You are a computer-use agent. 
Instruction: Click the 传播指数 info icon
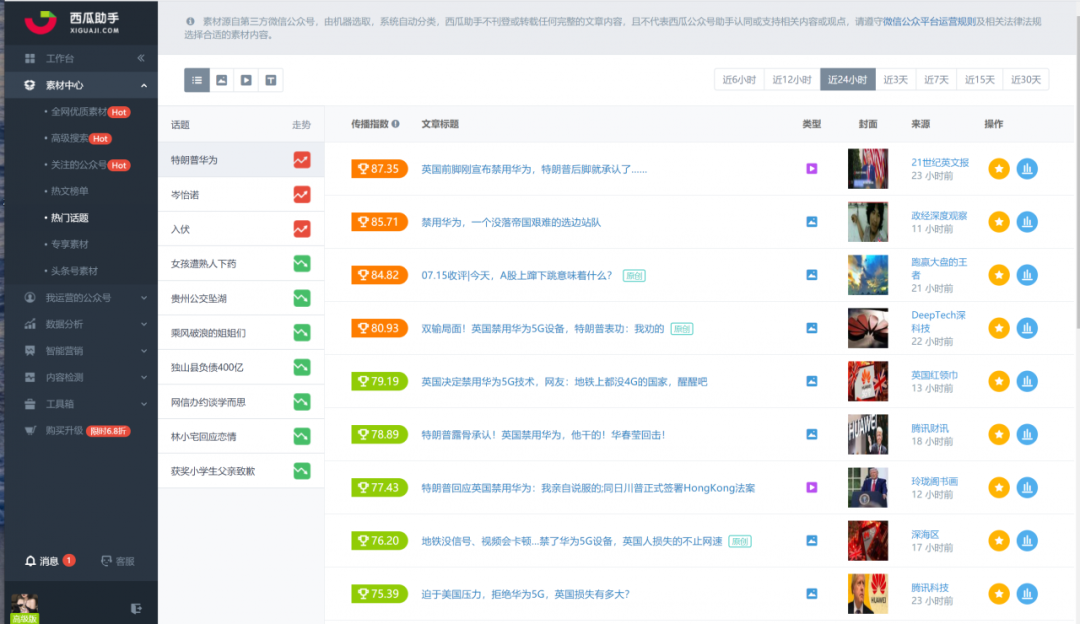(395, 124)
